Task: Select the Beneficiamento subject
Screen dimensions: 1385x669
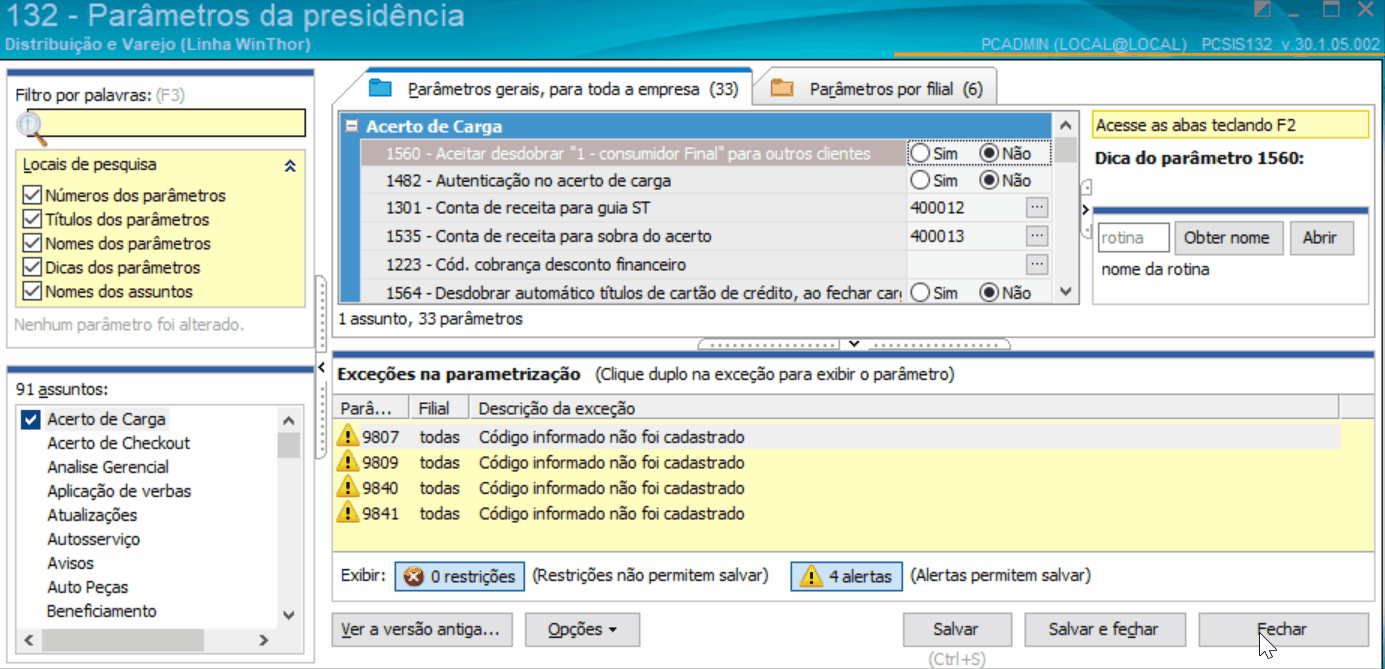Action: 102,611
